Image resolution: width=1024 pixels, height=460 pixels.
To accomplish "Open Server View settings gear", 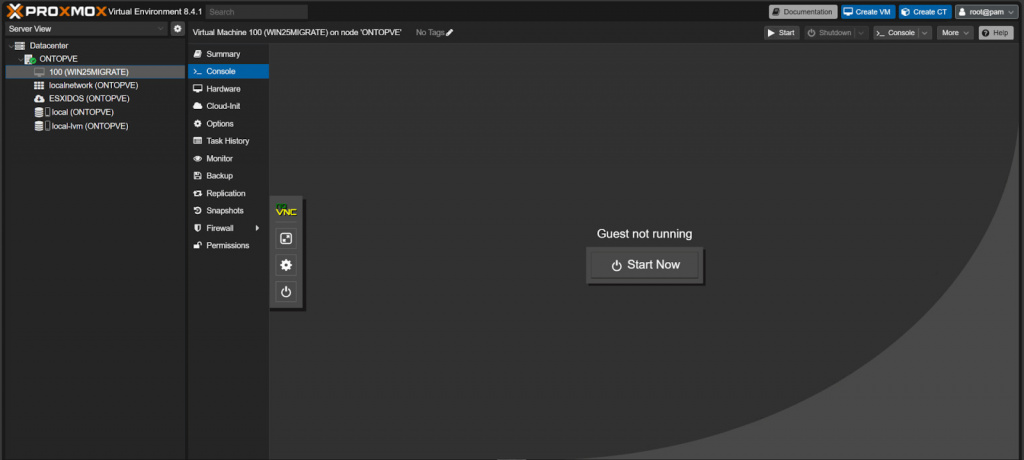I will click(178, 29).
